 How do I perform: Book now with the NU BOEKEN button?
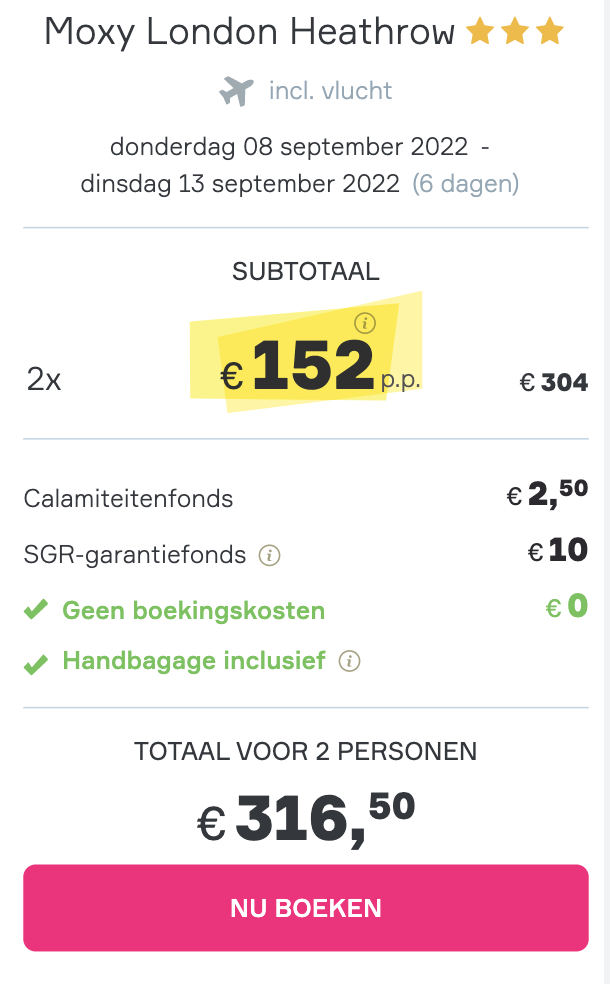[306, 908]
